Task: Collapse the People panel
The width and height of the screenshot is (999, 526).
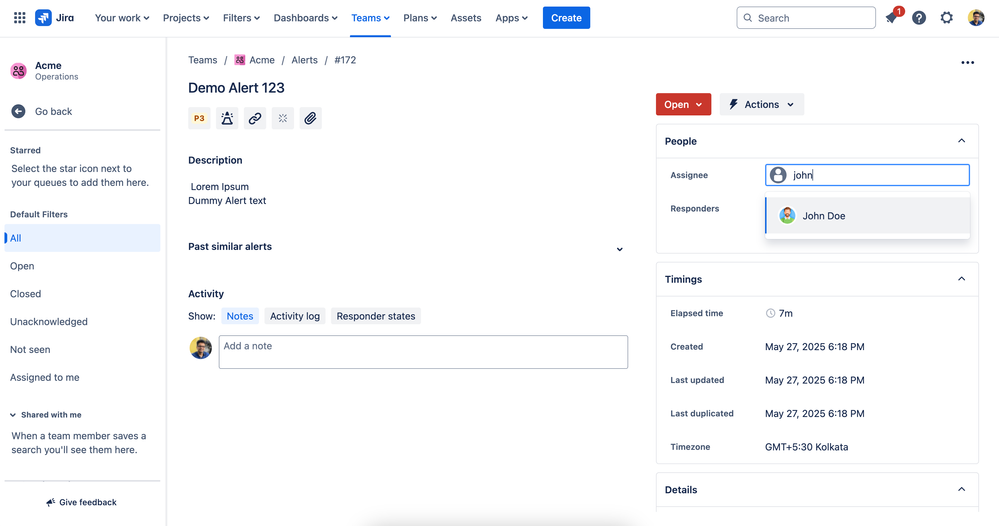Action: click(961, 141)
